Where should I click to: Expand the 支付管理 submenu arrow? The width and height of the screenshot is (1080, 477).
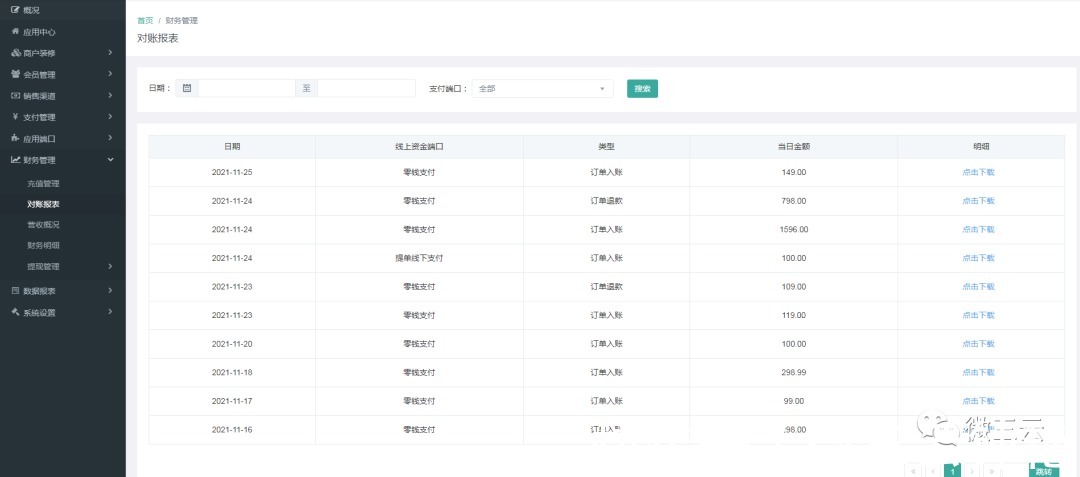coord(110,117)
